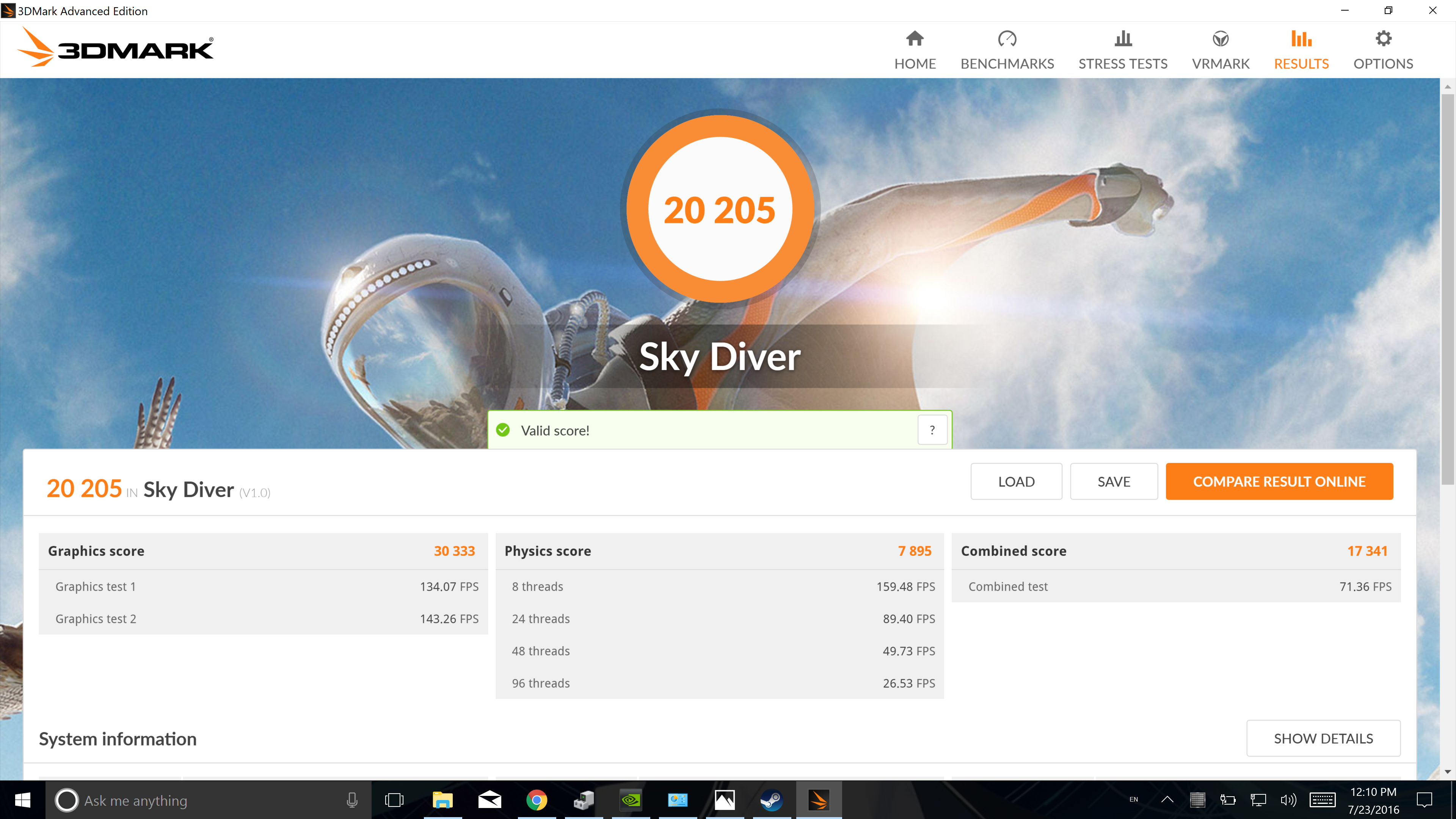Click the System information heading

point(118,739)
